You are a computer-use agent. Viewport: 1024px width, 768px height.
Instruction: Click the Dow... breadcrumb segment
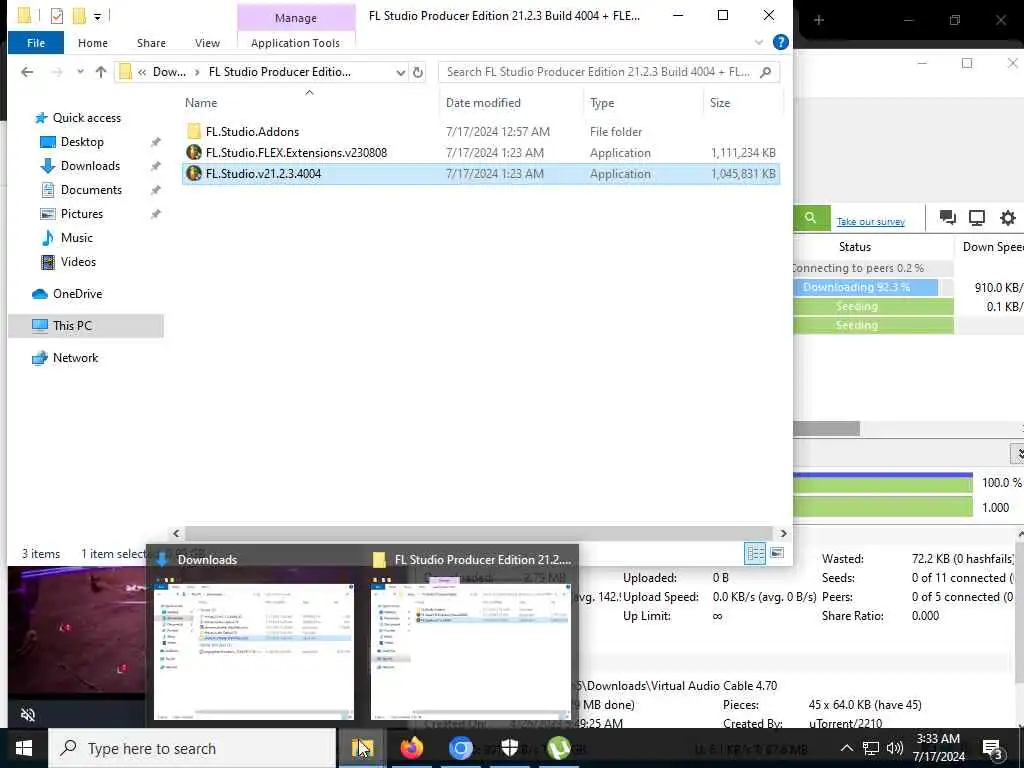point(169,72)
